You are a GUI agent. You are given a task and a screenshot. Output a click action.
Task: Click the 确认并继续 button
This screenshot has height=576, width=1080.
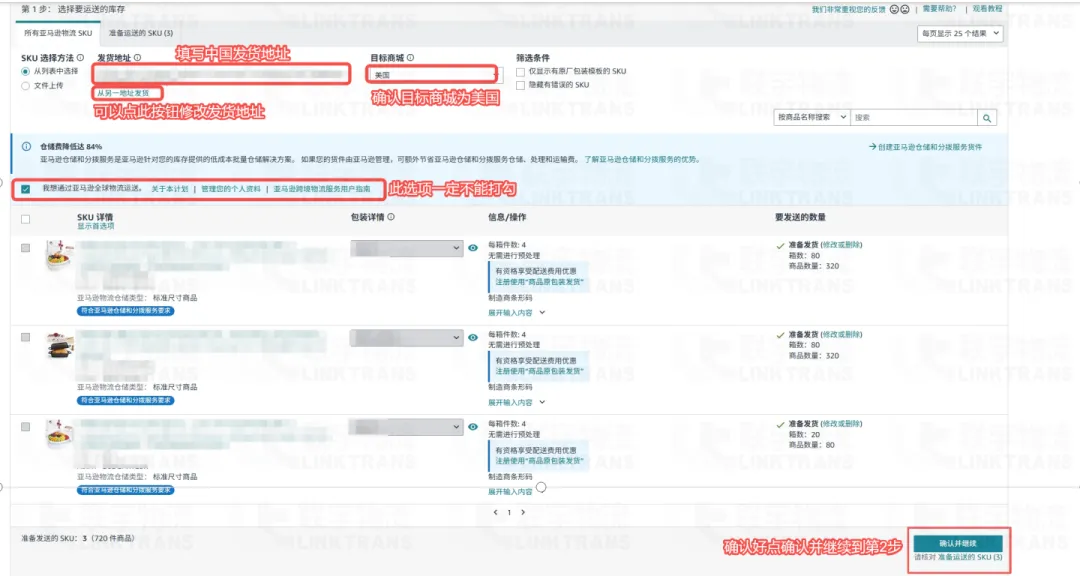[x=958, y=544]
